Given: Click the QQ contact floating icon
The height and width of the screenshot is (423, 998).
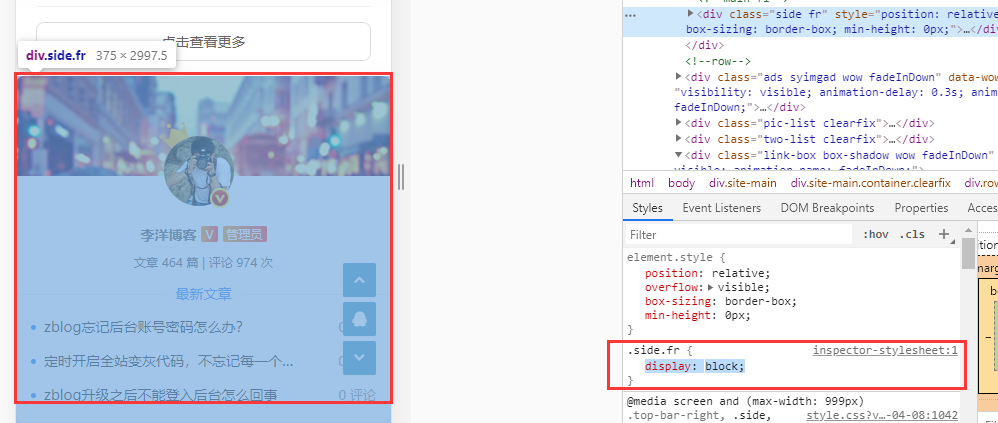Looking at the screenshot, I should [359, 319].
